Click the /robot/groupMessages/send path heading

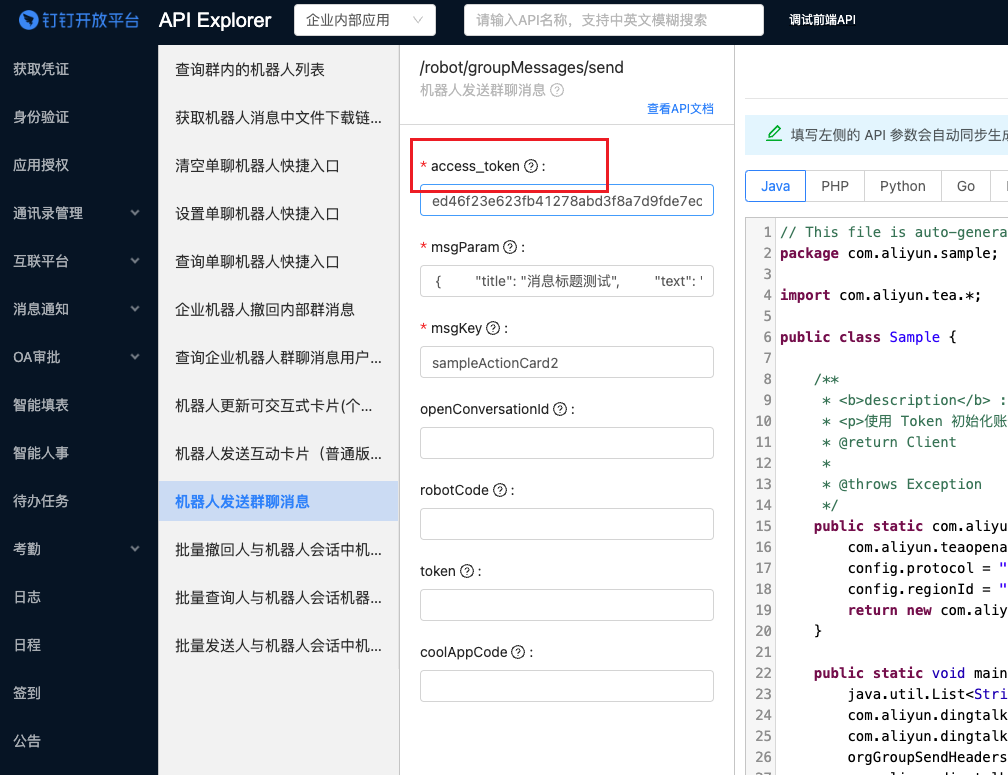(521, 67)
